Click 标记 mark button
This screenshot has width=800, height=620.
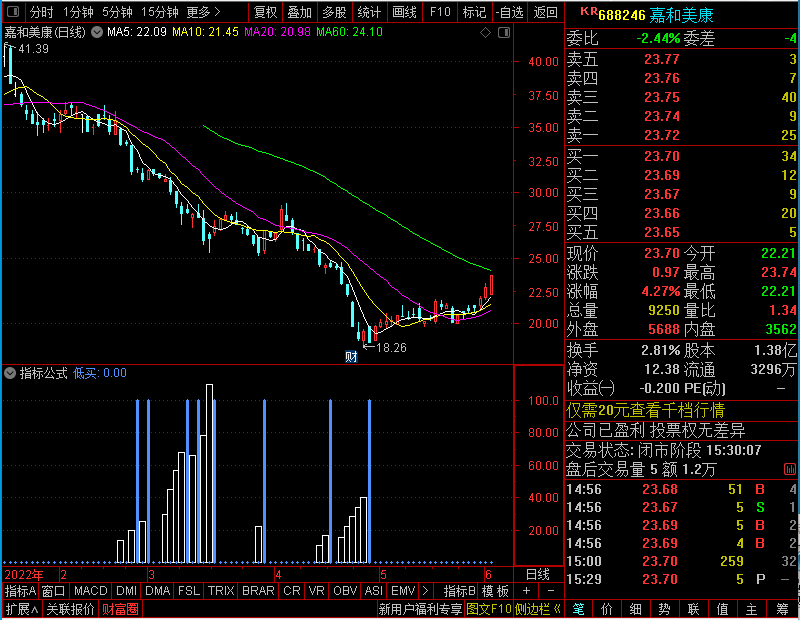tap(474, 12)
